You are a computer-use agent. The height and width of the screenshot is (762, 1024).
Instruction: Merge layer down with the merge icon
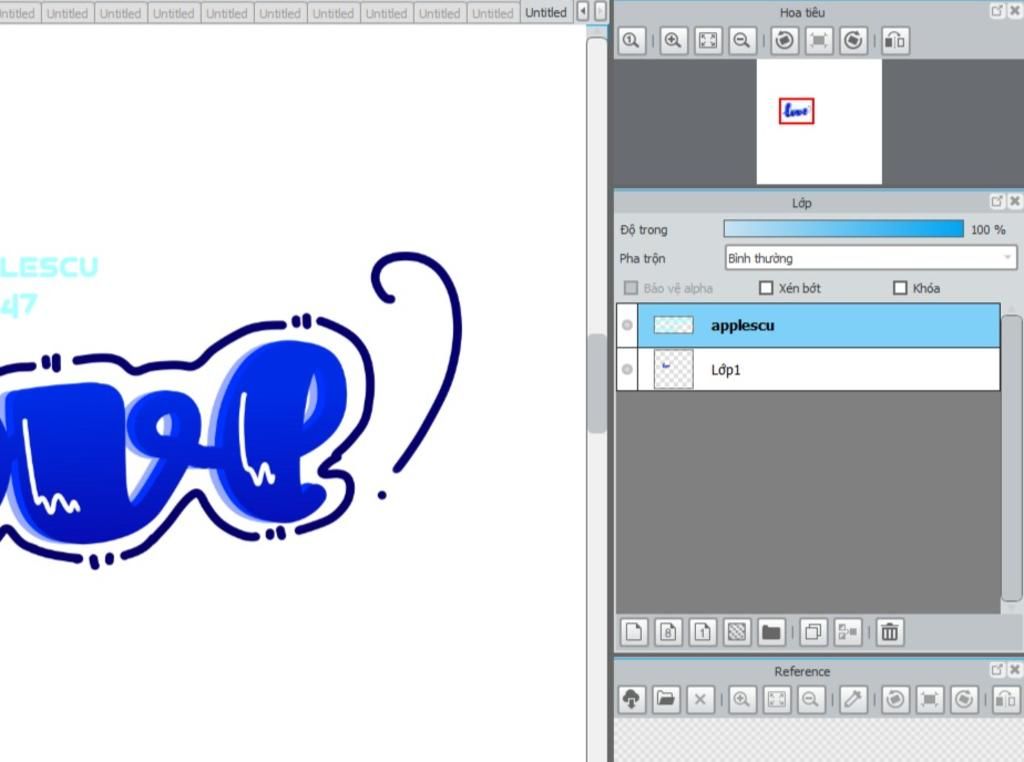click(x=848, y=632)
